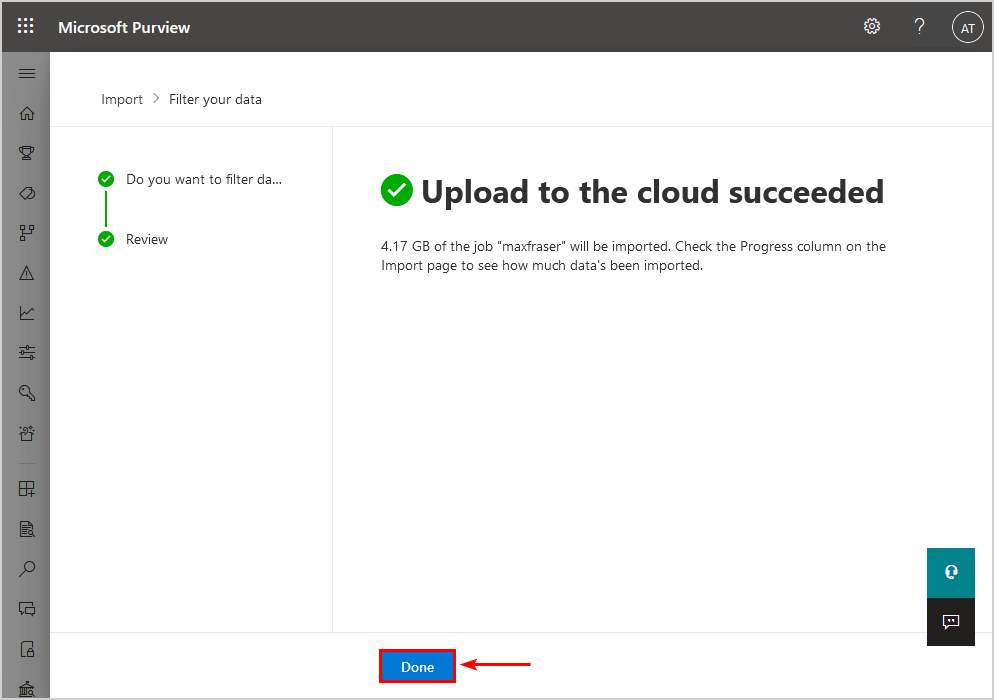Go to Home in the sidebar
994x700 pixels.
(x=27, y=113)
